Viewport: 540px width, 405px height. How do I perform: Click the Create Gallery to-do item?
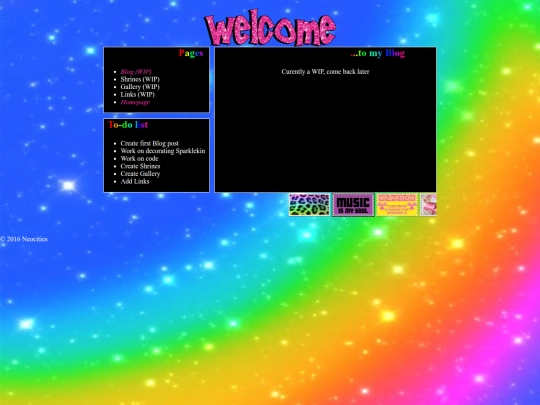tap(140, 174)
